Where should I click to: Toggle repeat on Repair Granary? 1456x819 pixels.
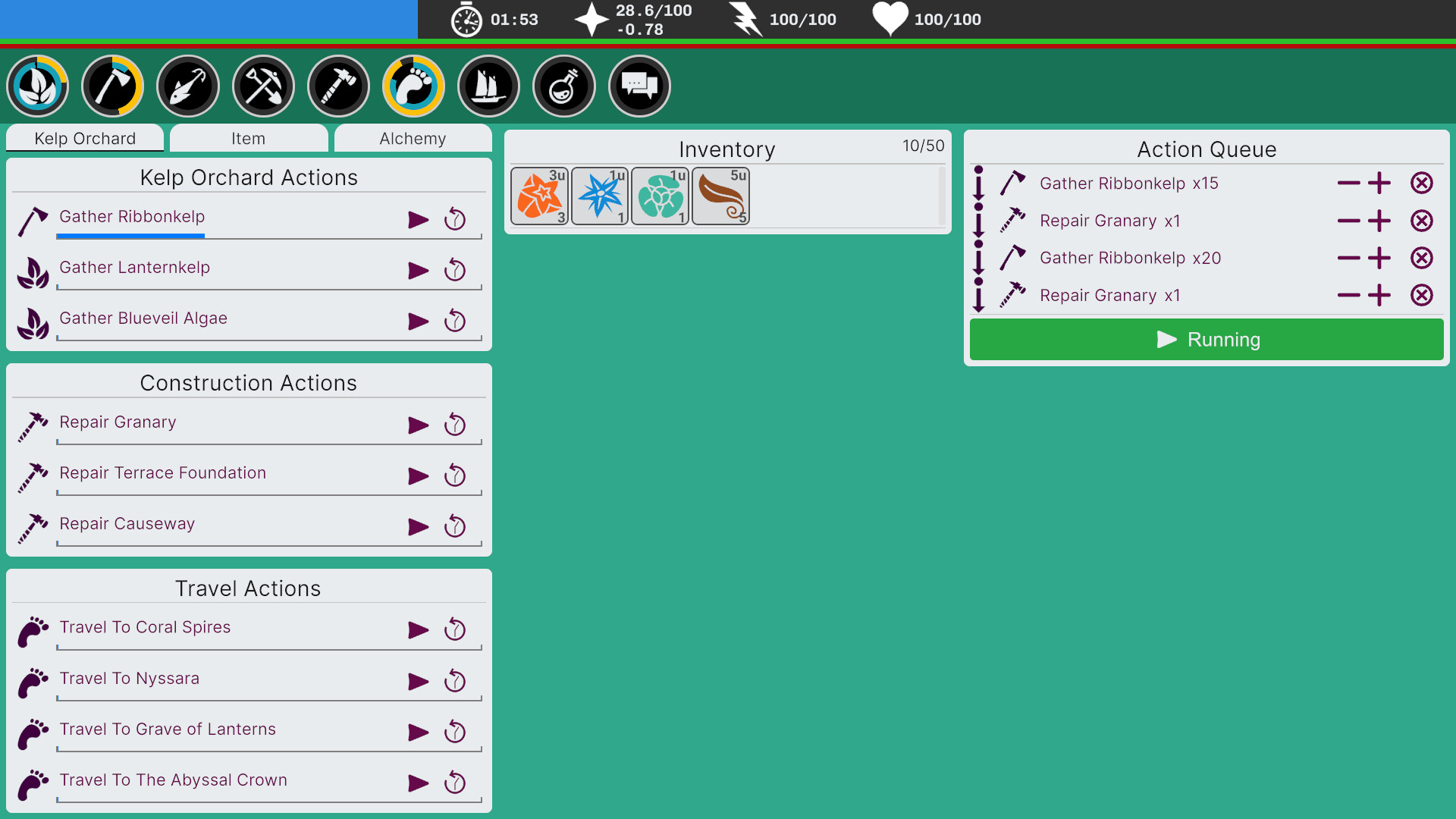455,425
